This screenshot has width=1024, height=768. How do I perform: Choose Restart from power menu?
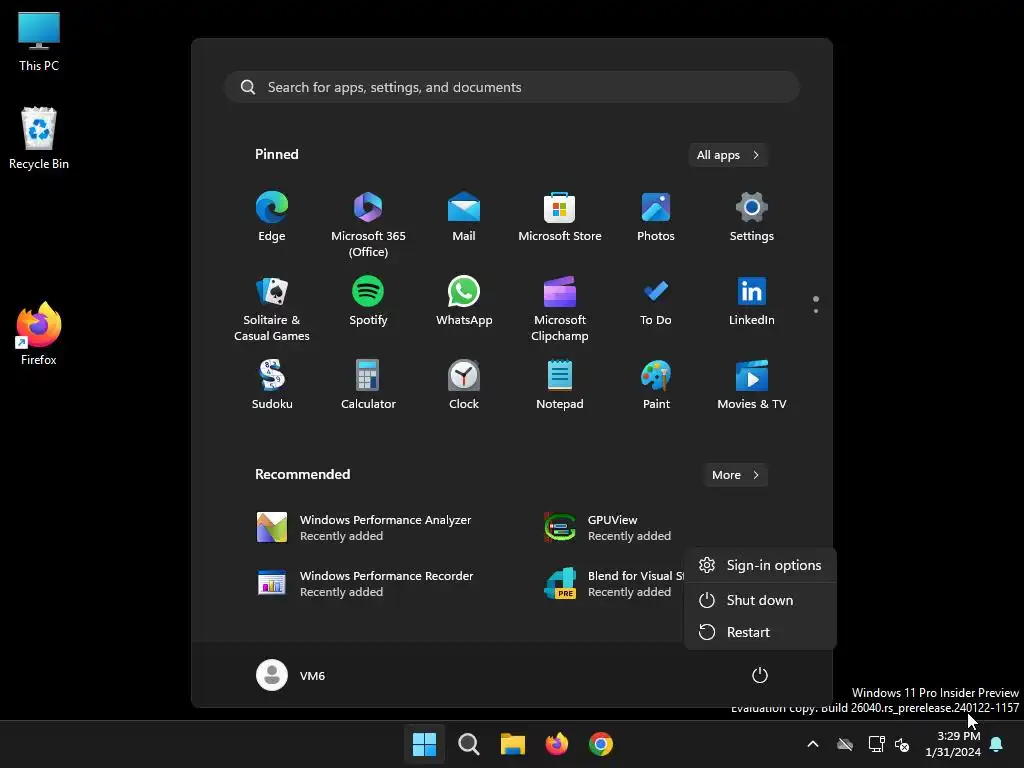(760, 632)
